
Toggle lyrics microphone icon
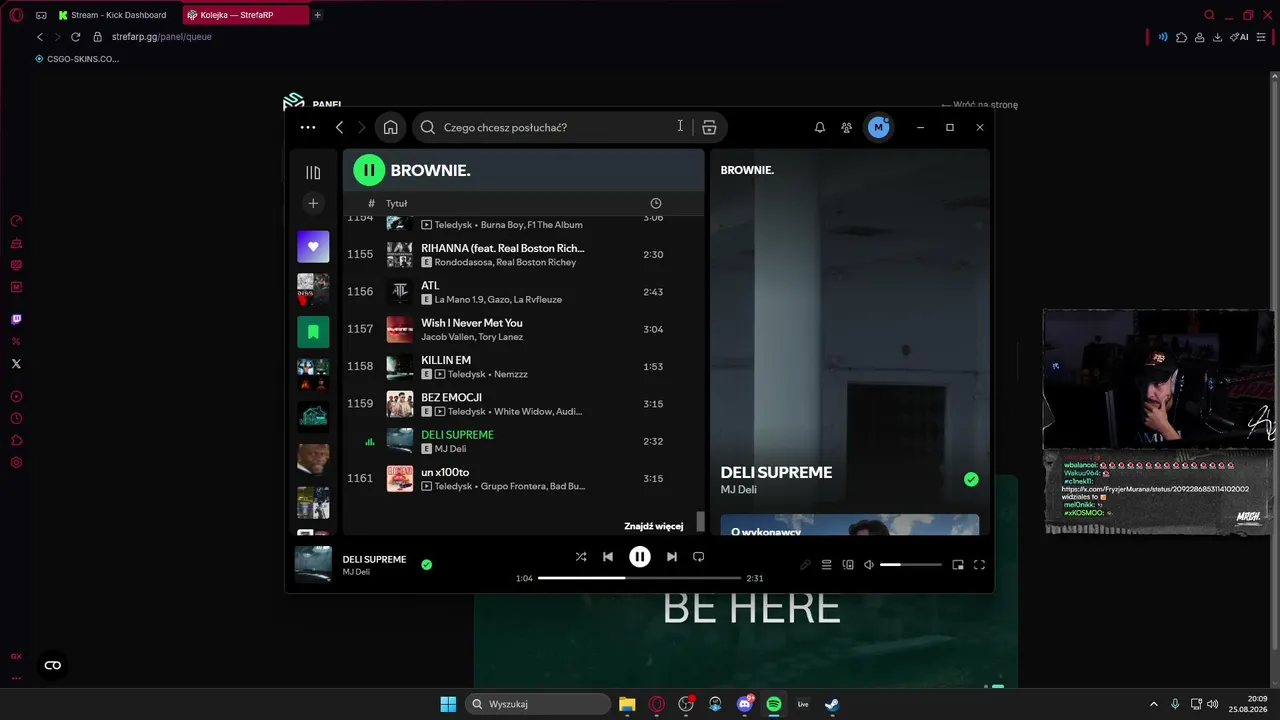pos(805,565)
